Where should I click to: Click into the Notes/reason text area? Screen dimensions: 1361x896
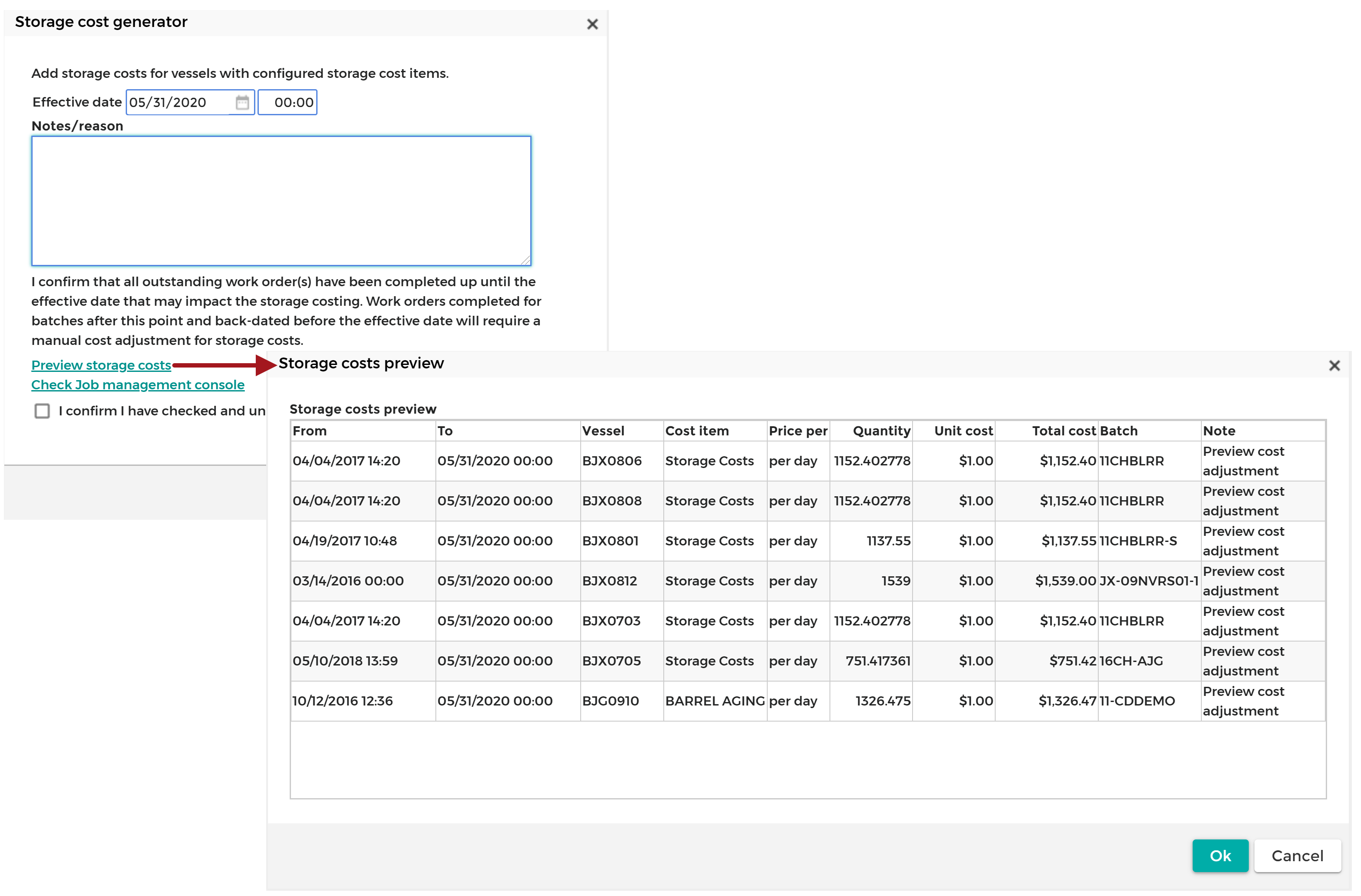(x=281, y=201)
